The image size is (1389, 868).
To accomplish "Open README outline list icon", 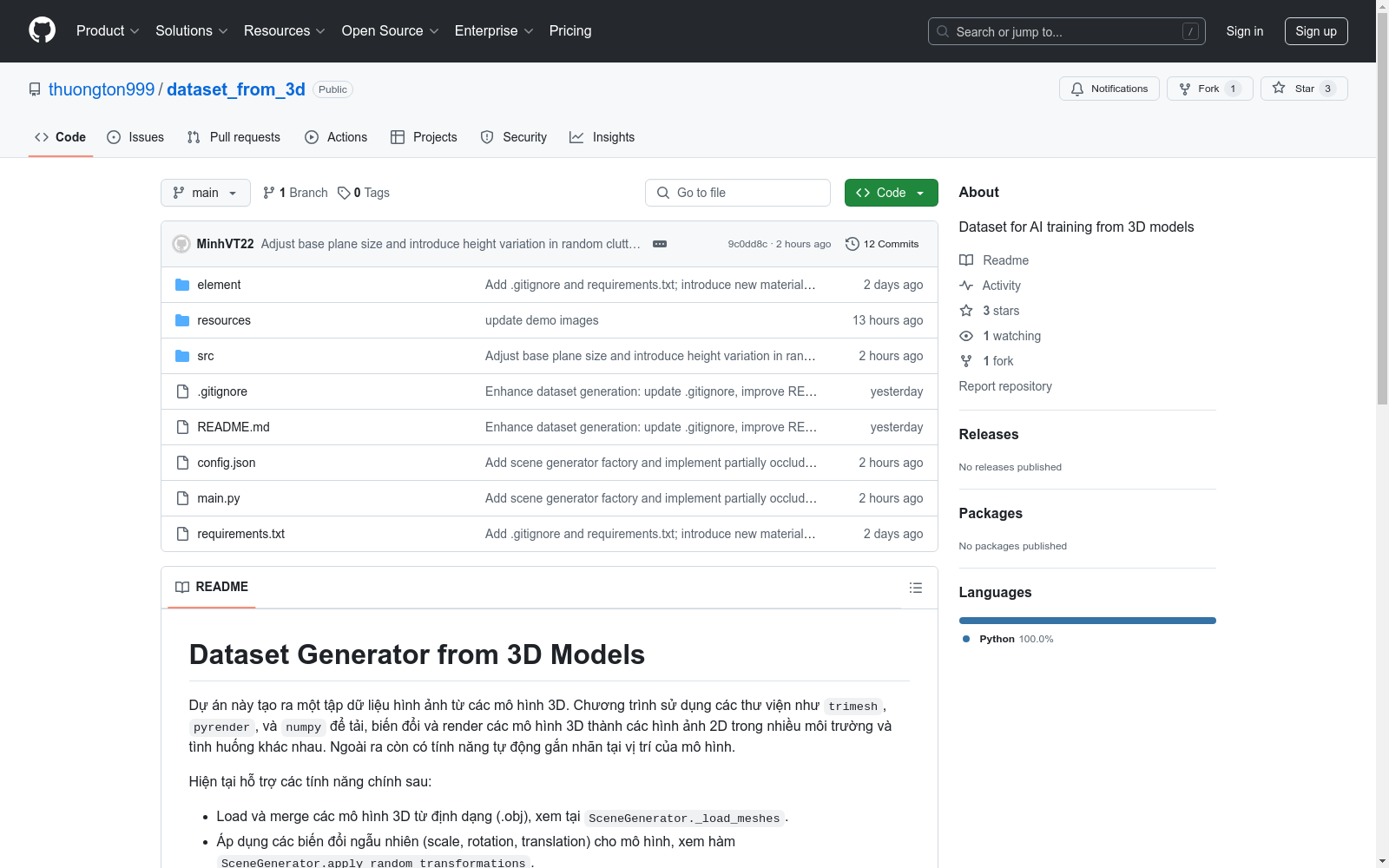I will pos(916,588).
